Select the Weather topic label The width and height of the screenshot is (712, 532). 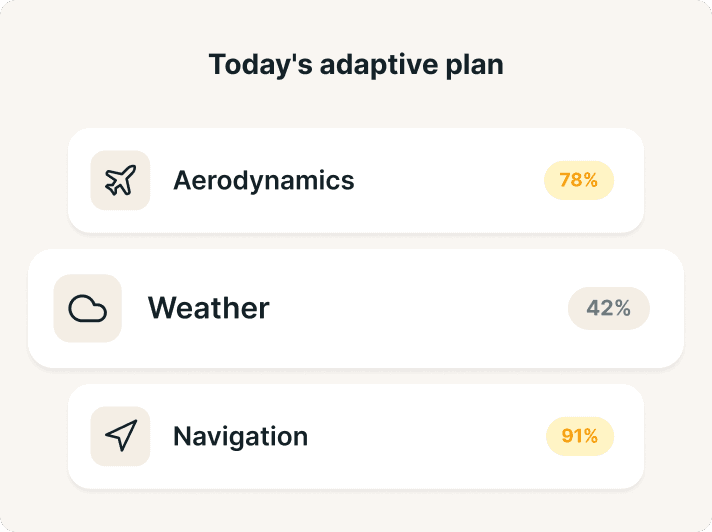pyautogui.click(x=209, y=308)
